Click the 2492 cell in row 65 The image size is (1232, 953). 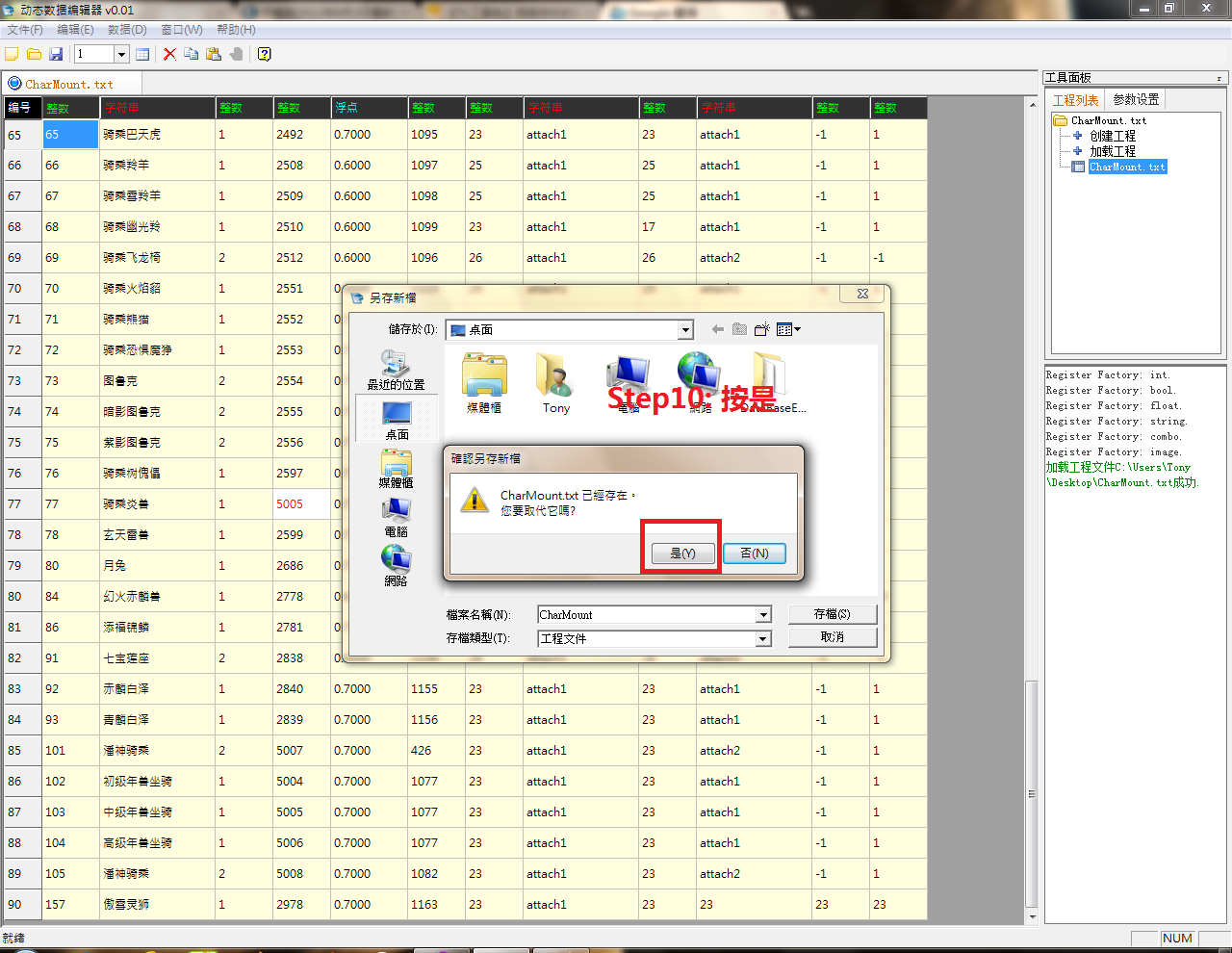[x=301, y=135]
